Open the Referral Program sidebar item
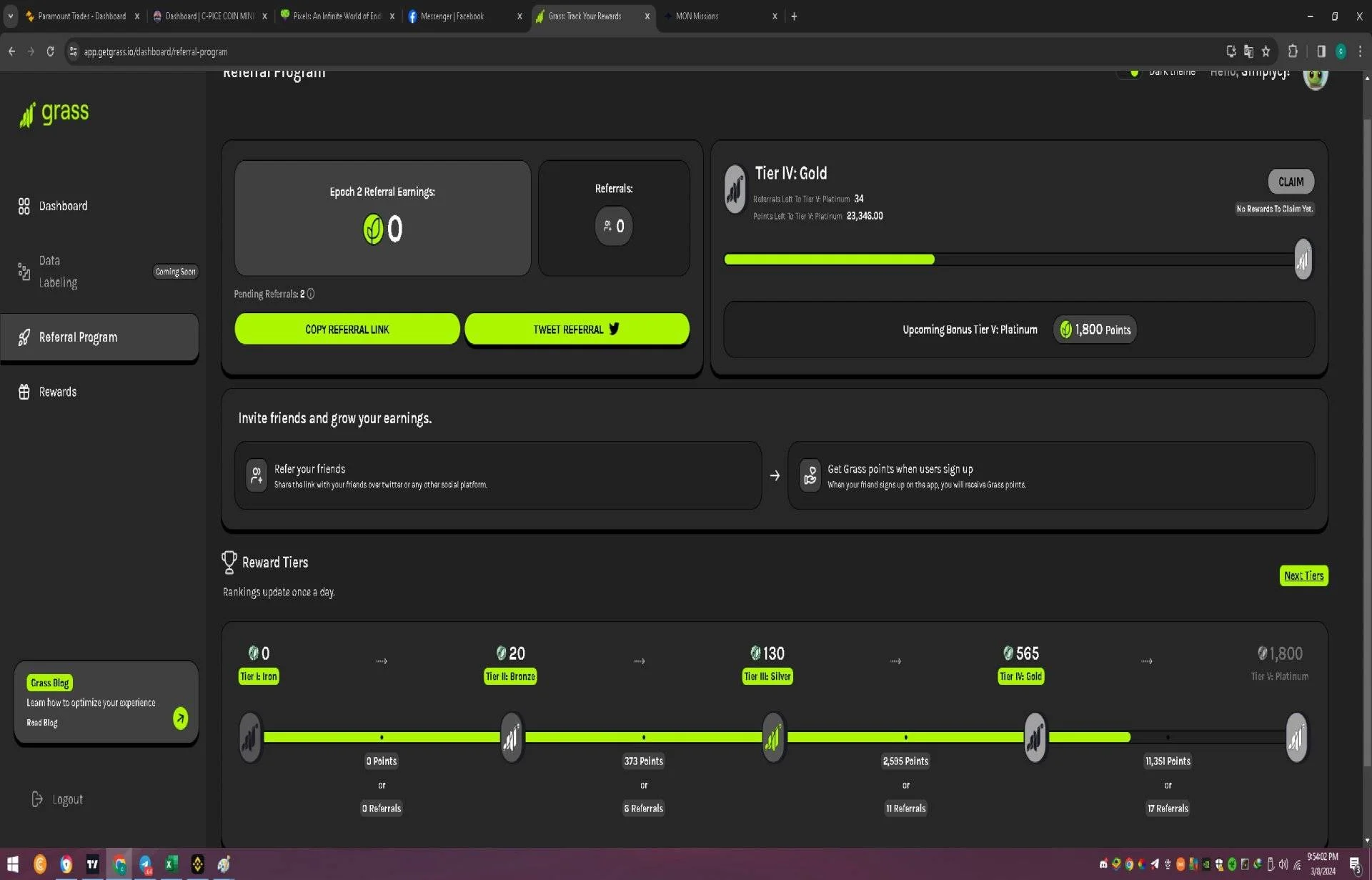This screenshot has height=880, width=1372. [x=99, y=337]
